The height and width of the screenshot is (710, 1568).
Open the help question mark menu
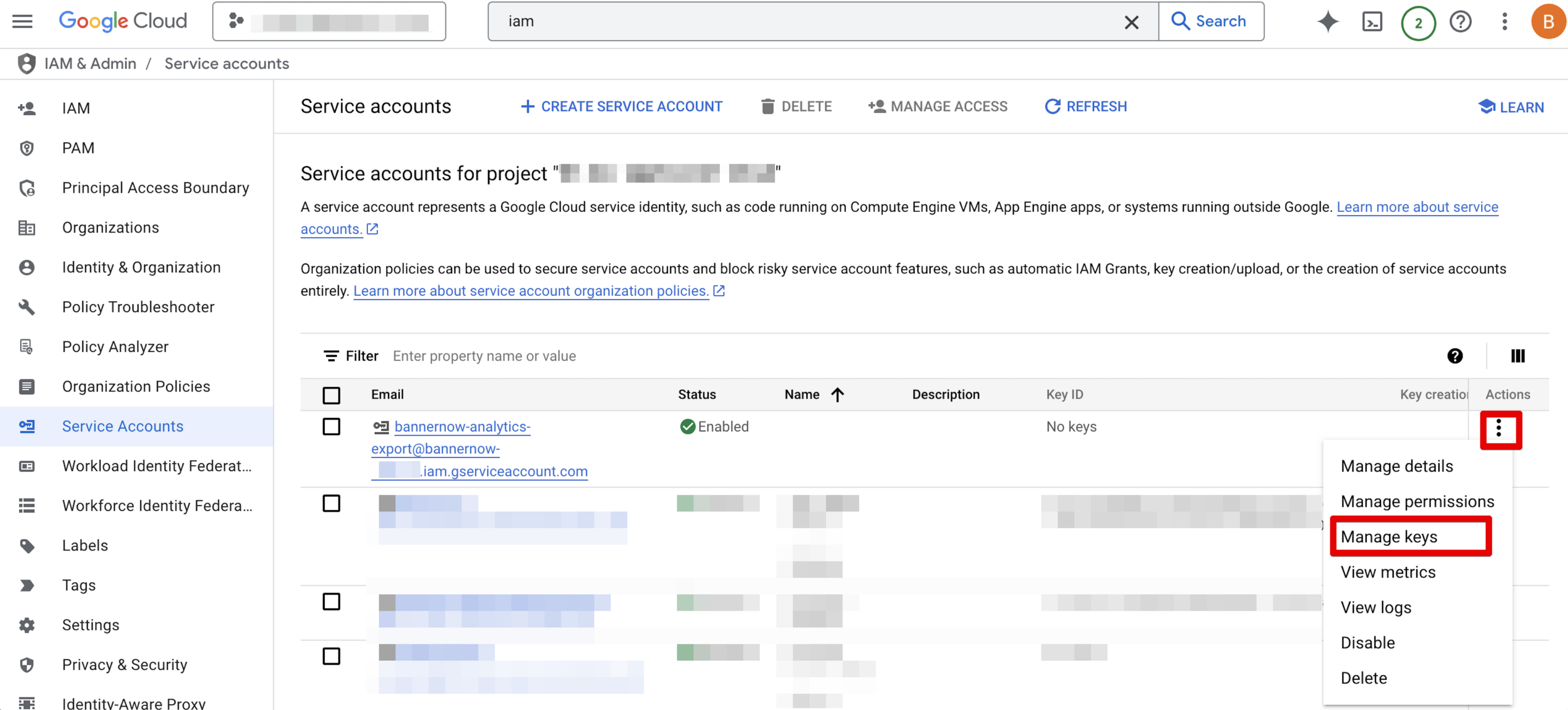click(x=1460, y=22)
